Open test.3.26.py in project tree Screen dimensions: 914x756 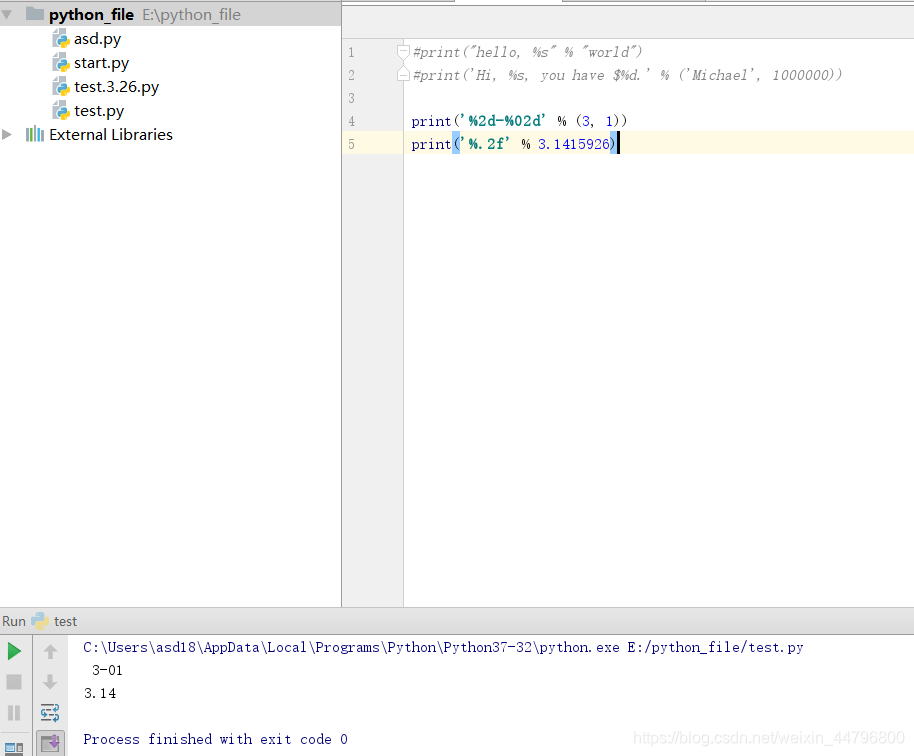pyautogui.click(x=117, y=87)
